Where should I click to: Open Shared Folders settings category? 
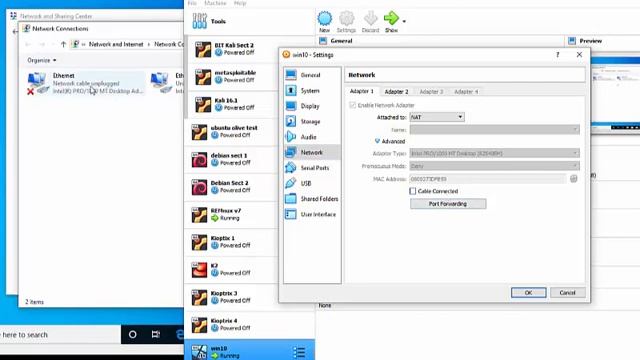tap(312, 199)
